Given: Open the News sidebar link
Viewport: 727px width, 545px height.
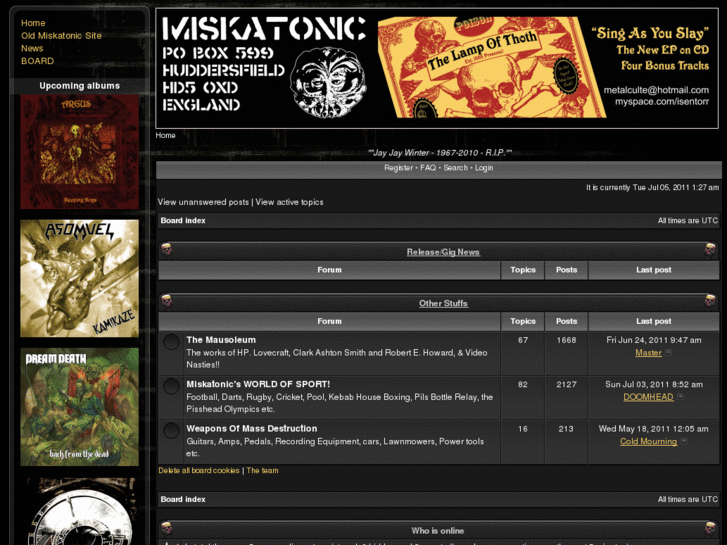Looking at the screenshot, I should [x=32, y=48].
